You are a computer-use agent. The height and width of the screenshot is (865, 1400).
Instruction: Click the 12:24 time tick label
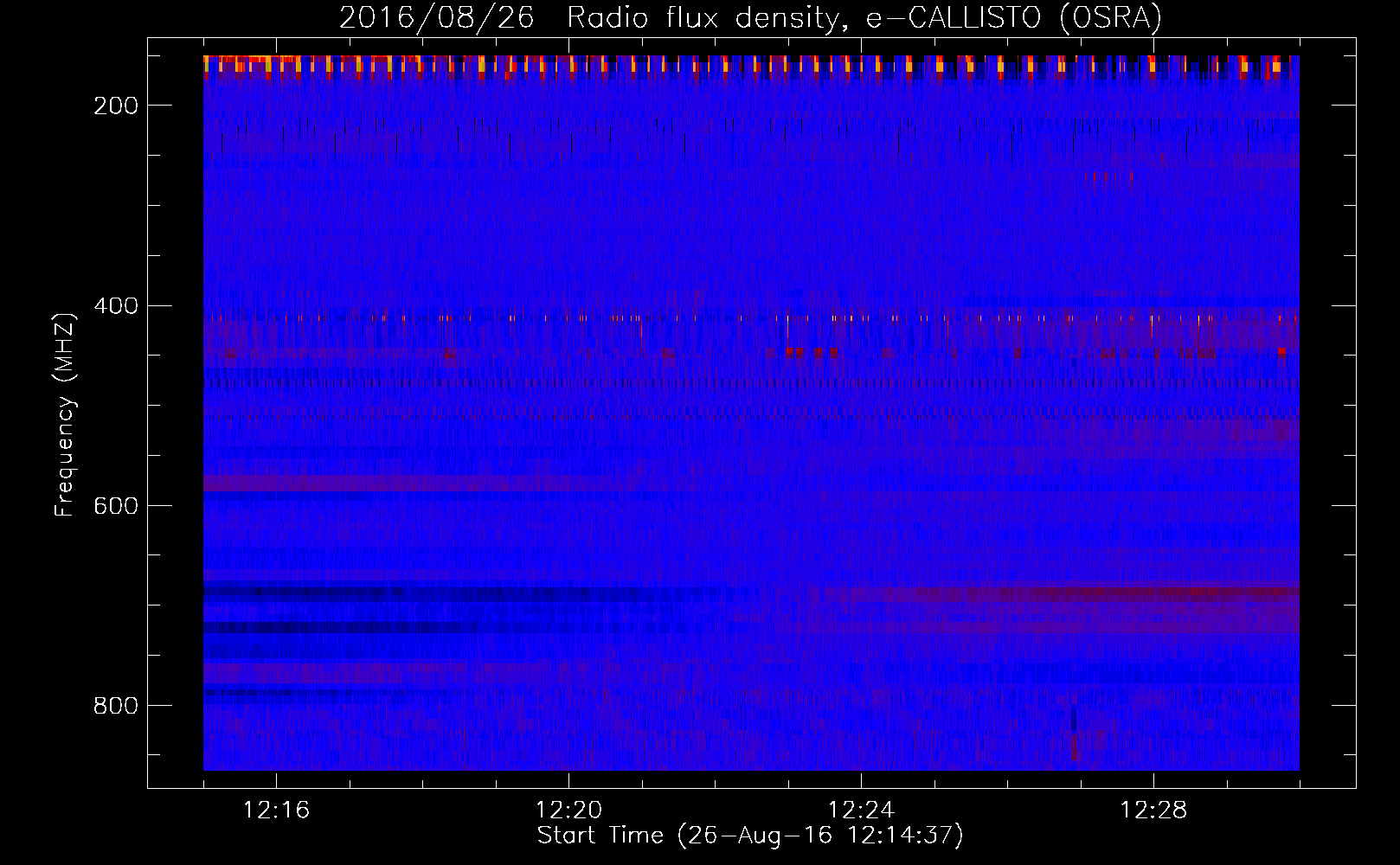point(861,810)
